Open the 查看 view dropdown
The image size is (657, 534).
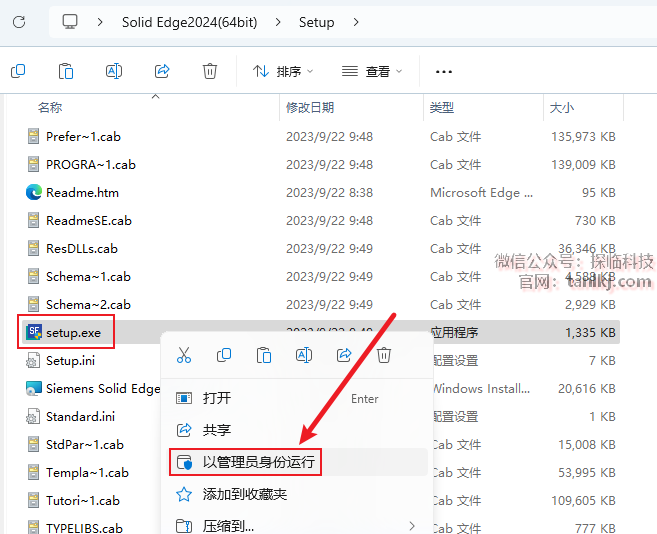click(x=372, y=71)
